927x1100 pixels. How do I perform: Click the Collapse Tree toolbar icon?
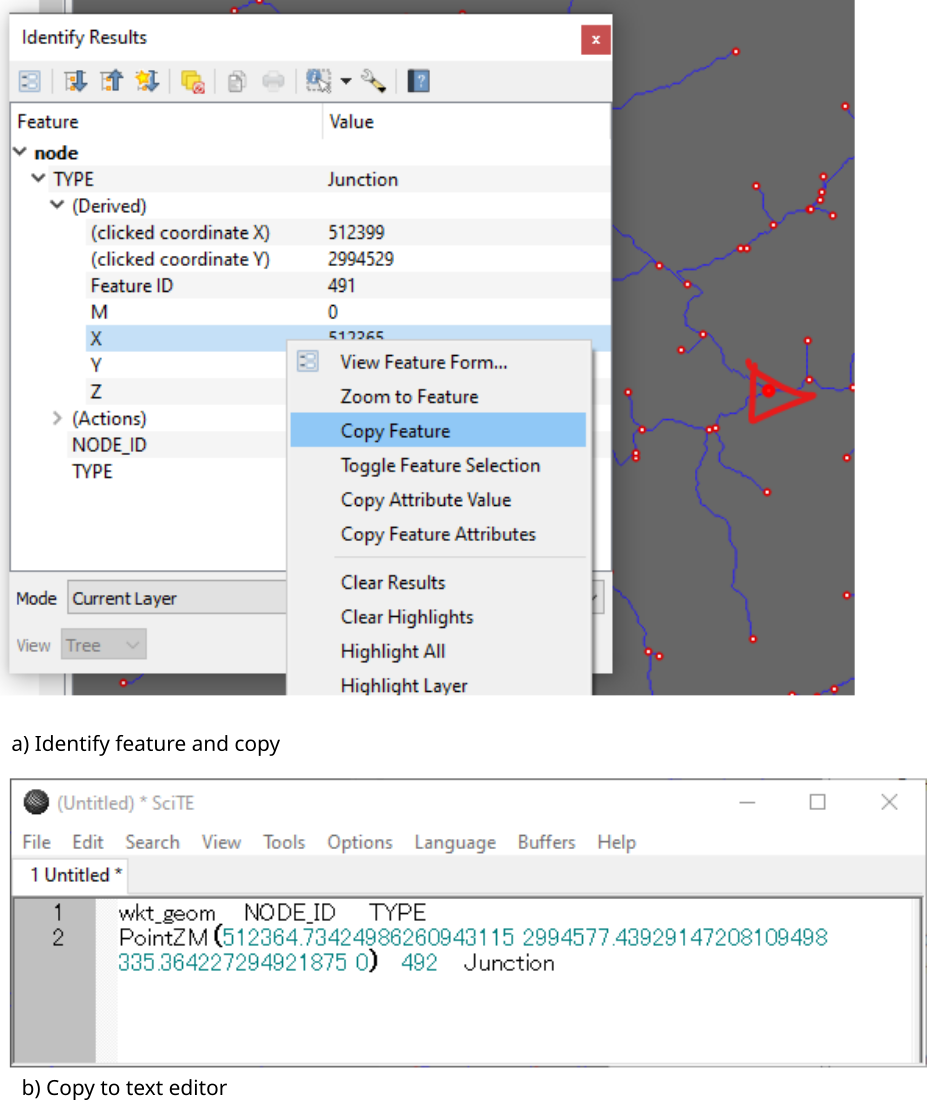(x=112, y=82)
